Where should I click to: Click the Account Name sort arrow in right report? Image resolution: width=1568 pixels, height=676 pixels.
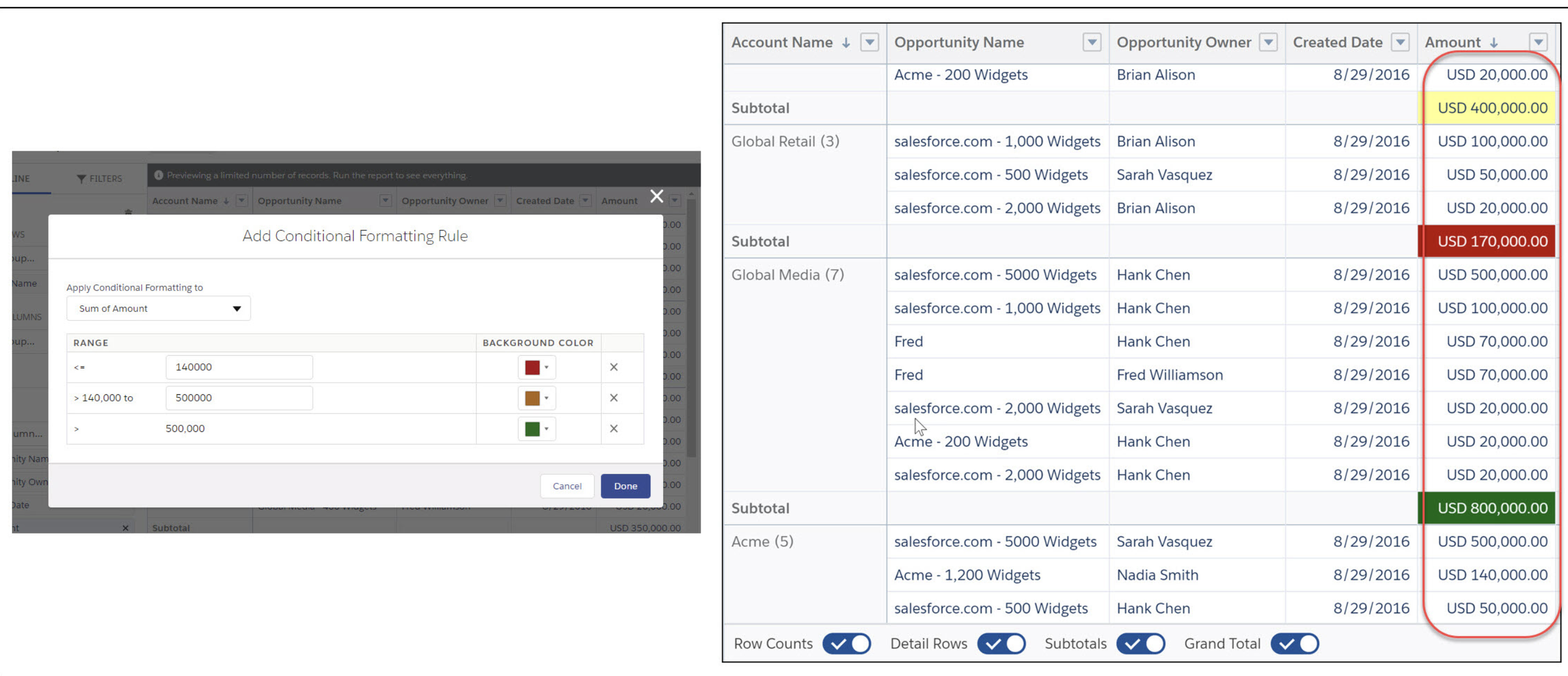(x=845, y=43)
